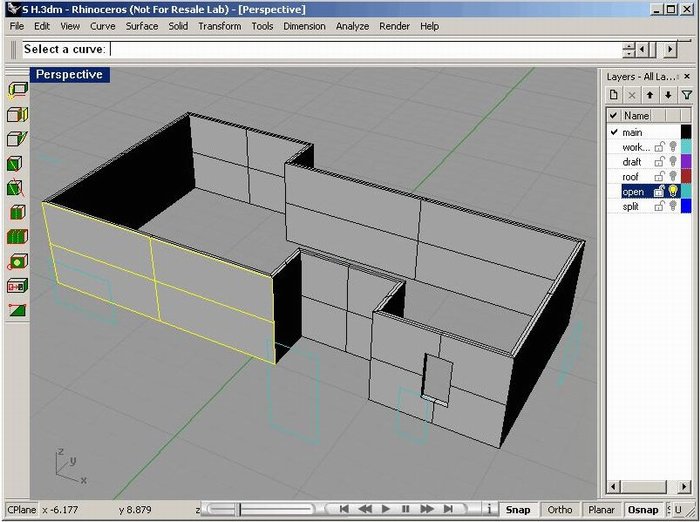Viewport: 700px width, 522px height.
Task: Click the Perspective viewport title
Action: [69, 74]
